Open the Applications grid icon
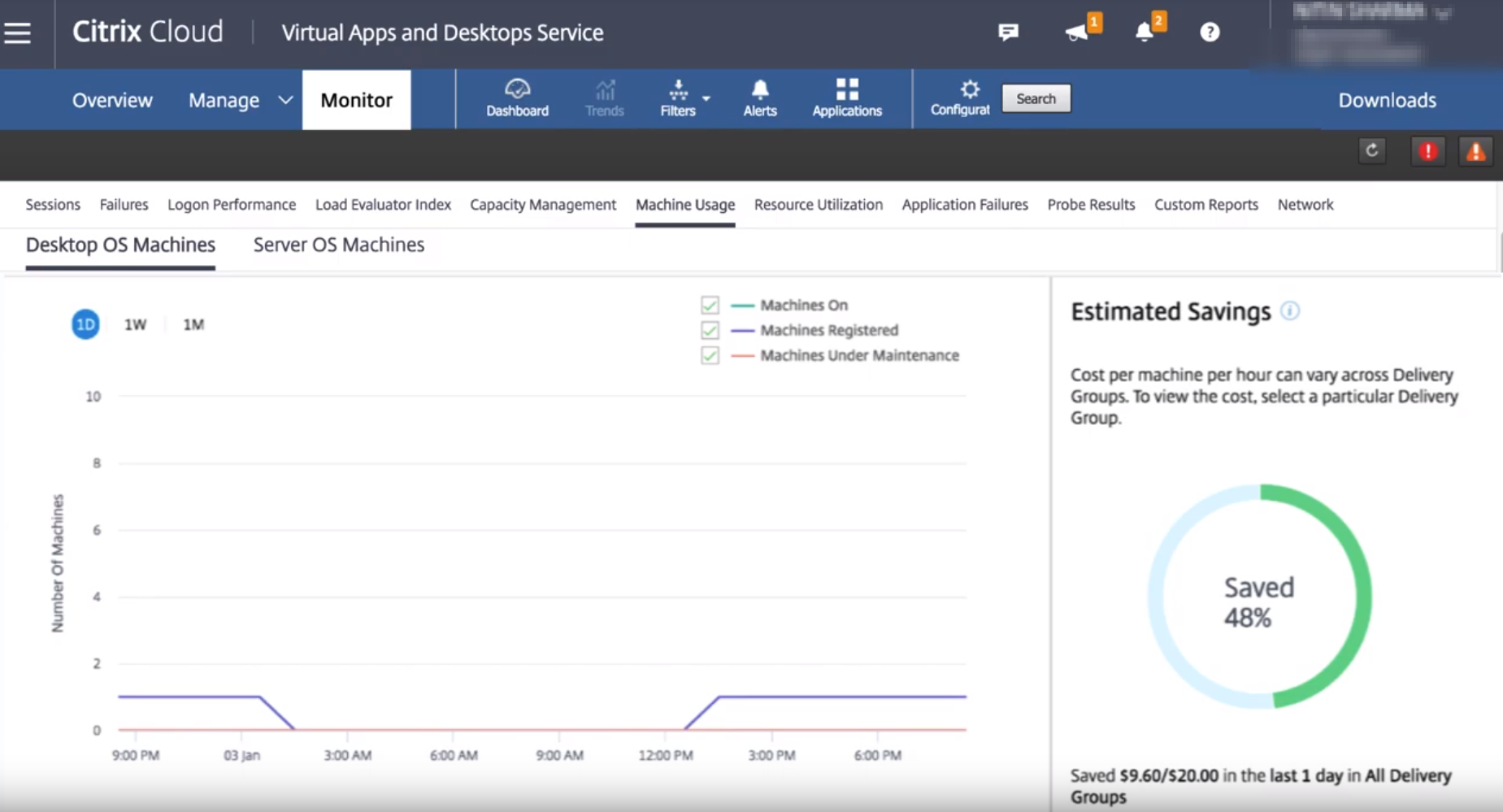 pyautogui.click(x=846, y=99)
